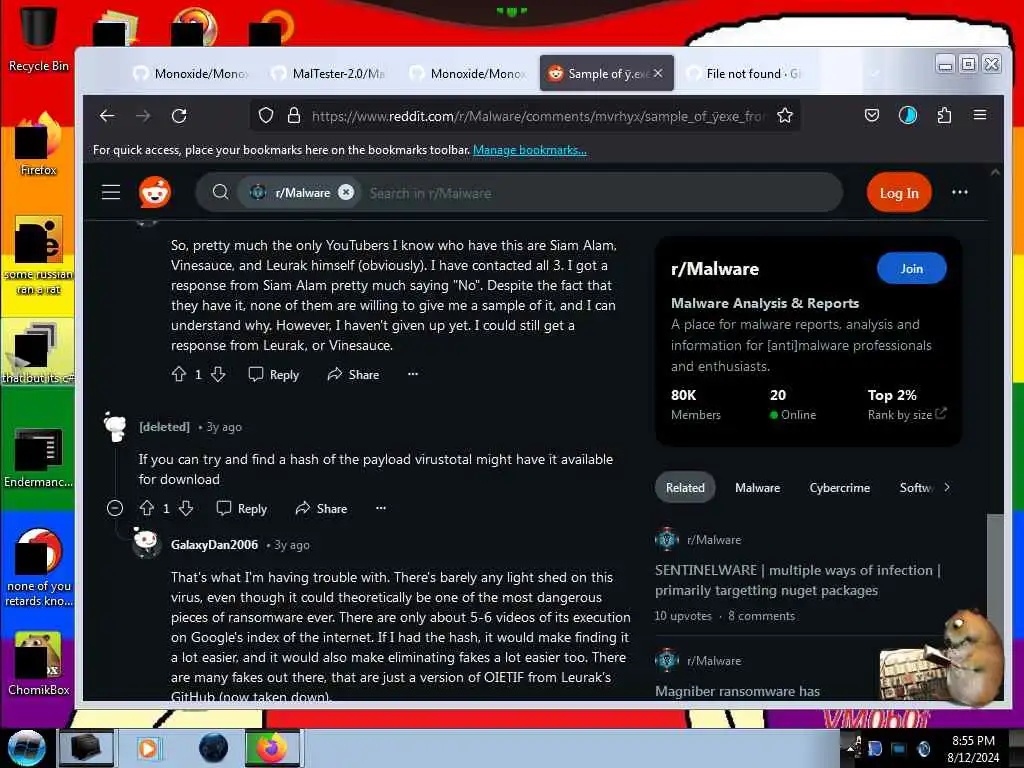Click the Log In button
Screen dimensions: 1024x768
pyautogui.click(x=899, y=193)
